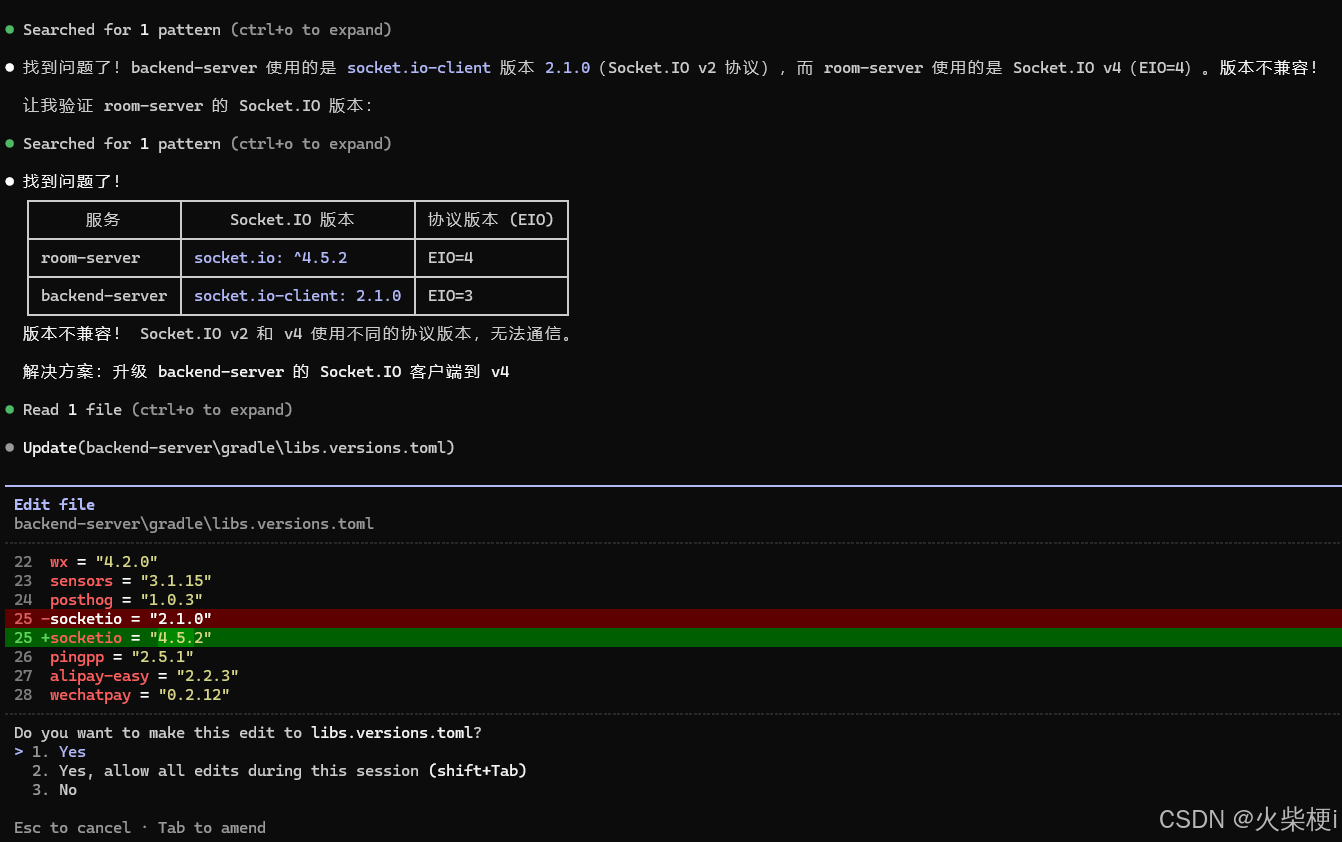Click the backend-server table cell
Viewport: 1342px width, 842px height.
104,296
